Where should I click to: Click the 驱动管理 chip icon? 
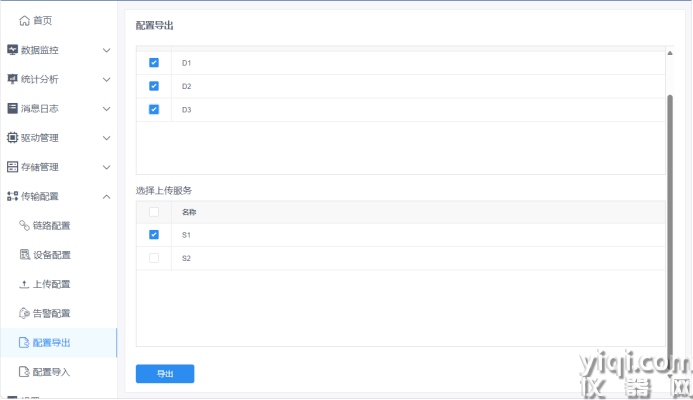pyautogui.click(x=12, y=137)
